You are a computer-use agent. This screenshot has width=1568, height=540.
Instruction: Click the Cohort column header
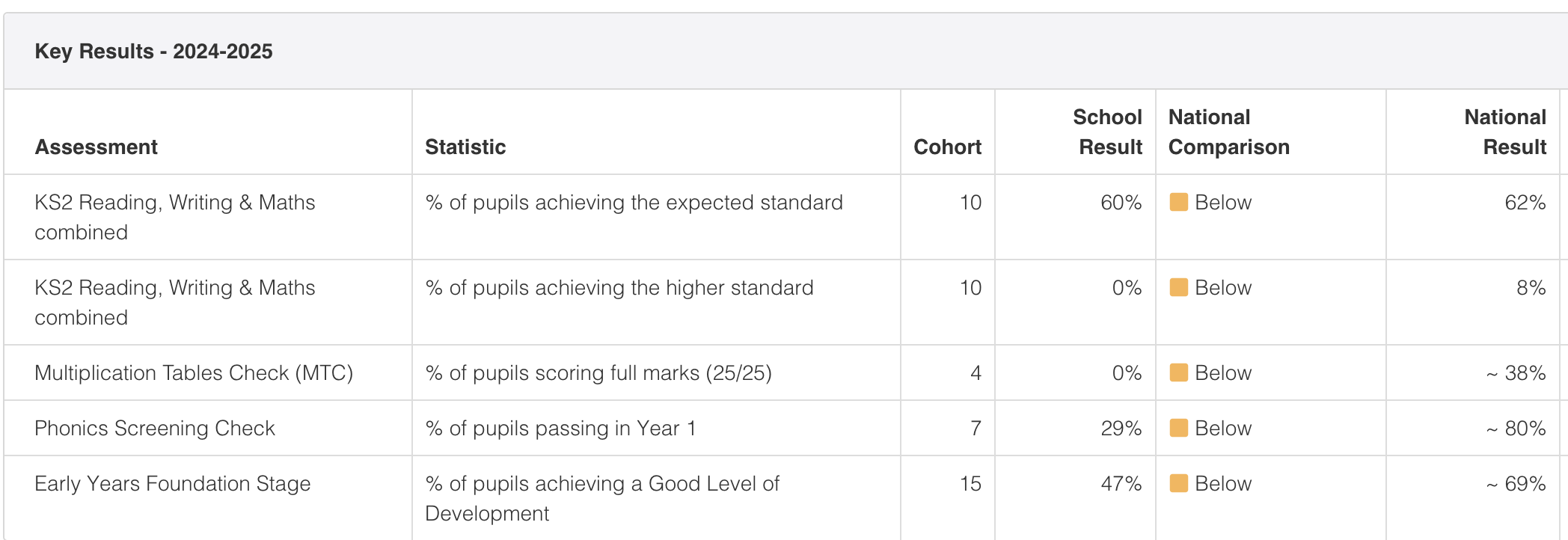click(x=947, y=147)
